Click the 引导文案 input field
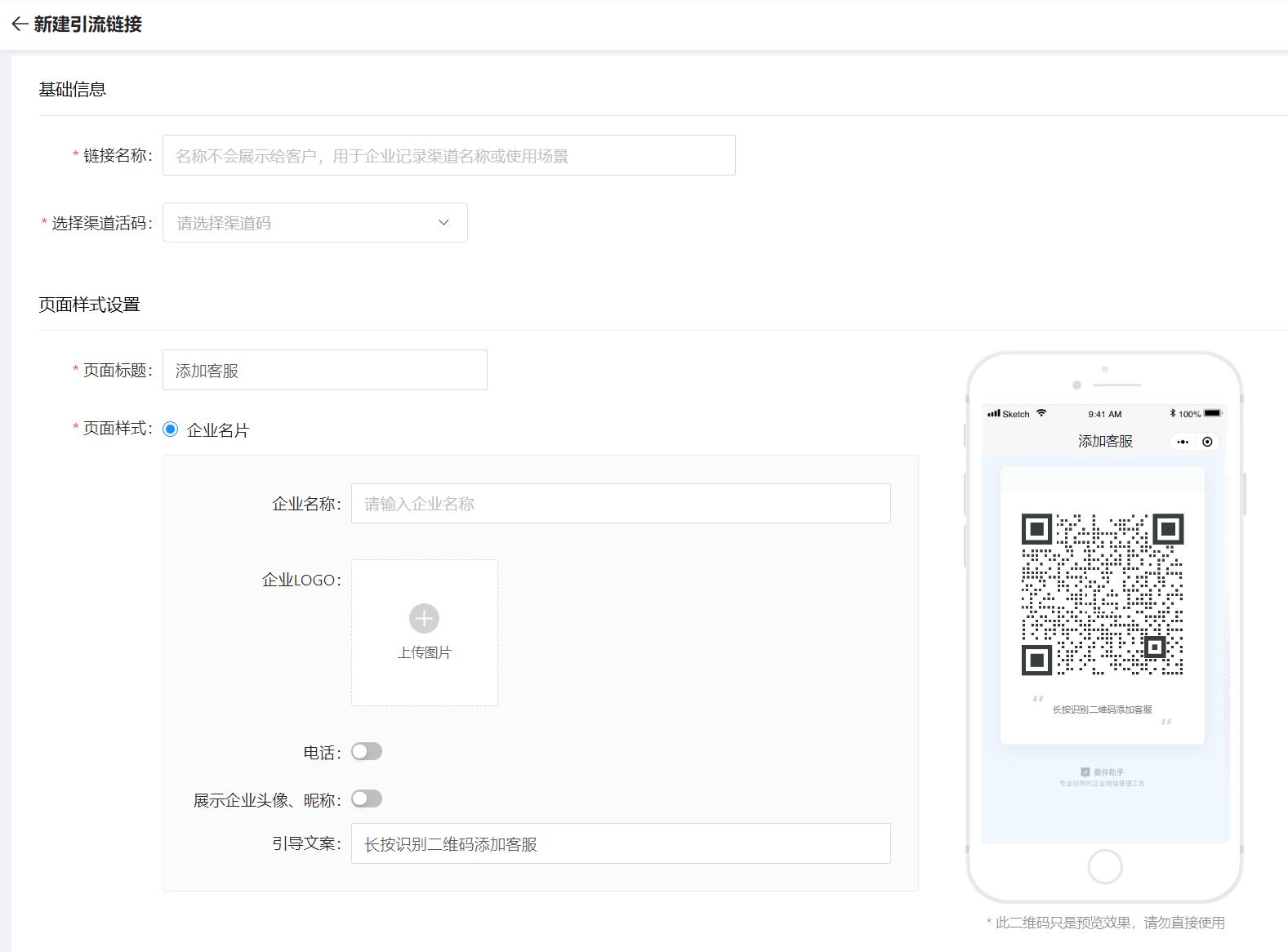 [x=621, y=843]
